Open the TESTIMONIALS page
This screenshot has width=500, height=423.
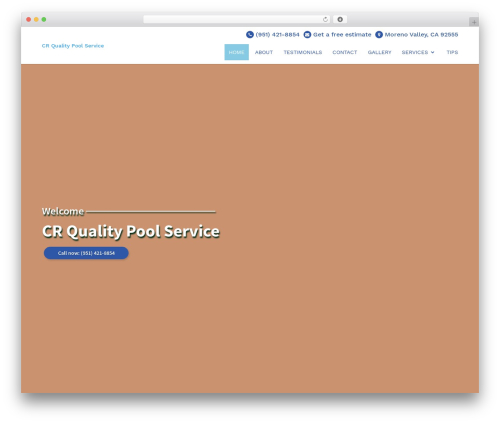tap(303, 52)
